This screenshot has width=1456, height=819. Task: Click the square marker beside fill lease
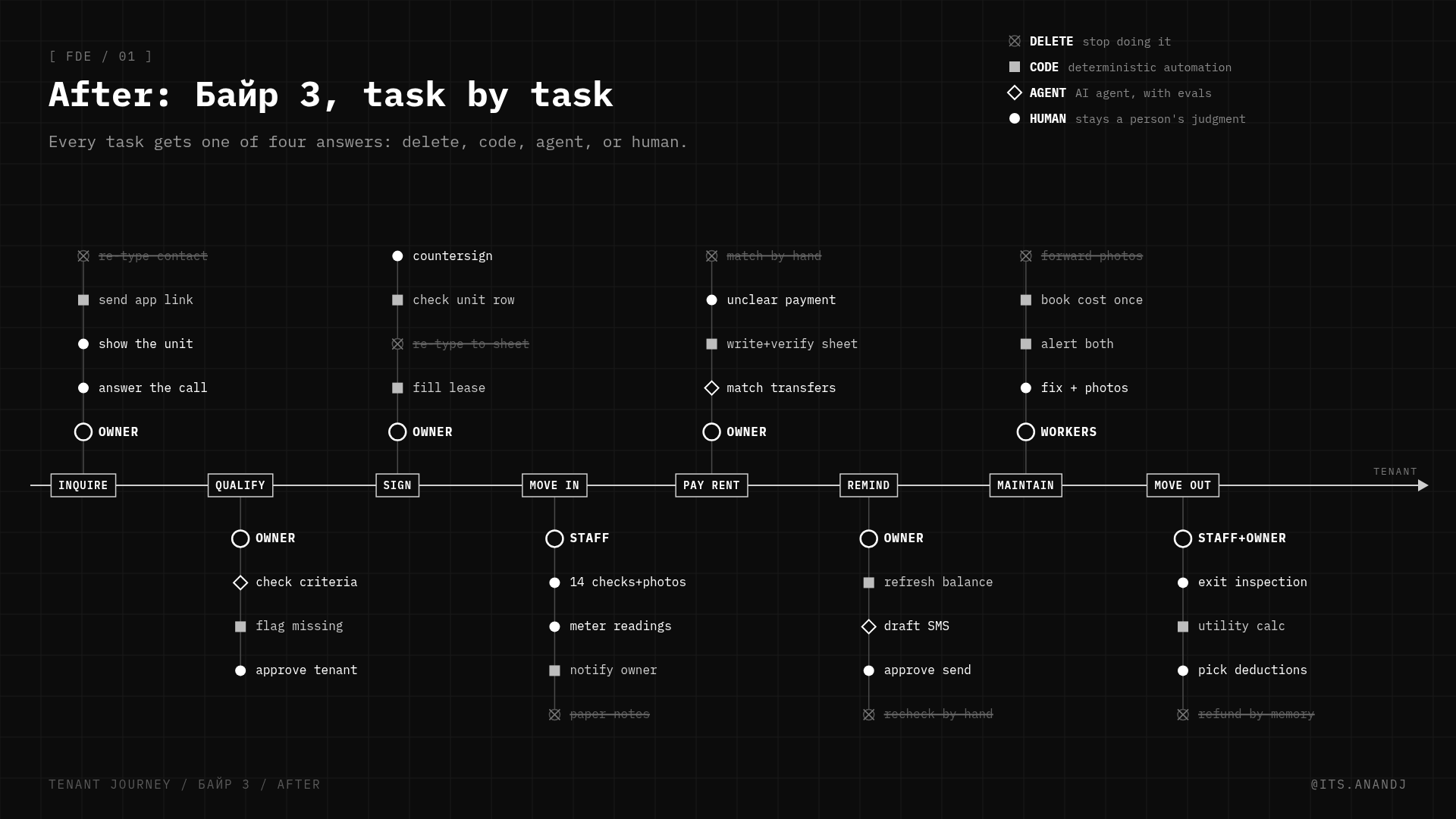[397, 388]
